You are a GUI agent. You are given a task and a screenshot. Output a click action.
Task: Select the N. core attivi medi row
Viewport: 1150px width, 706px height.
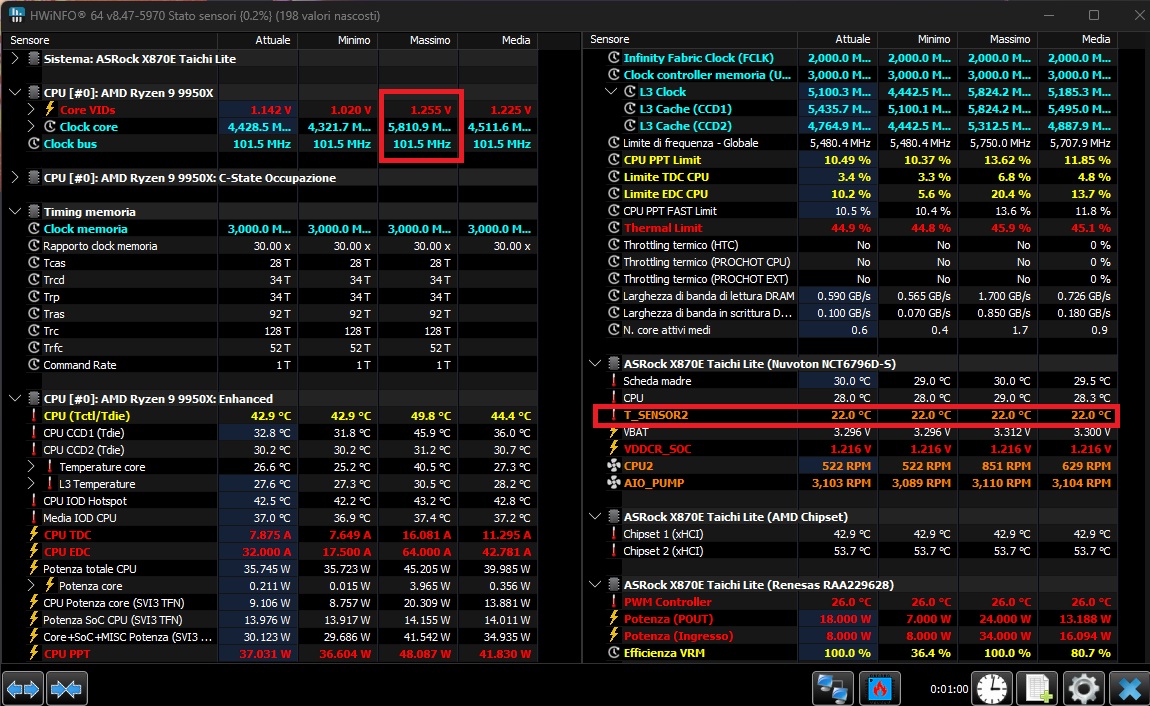pos(851,330)
